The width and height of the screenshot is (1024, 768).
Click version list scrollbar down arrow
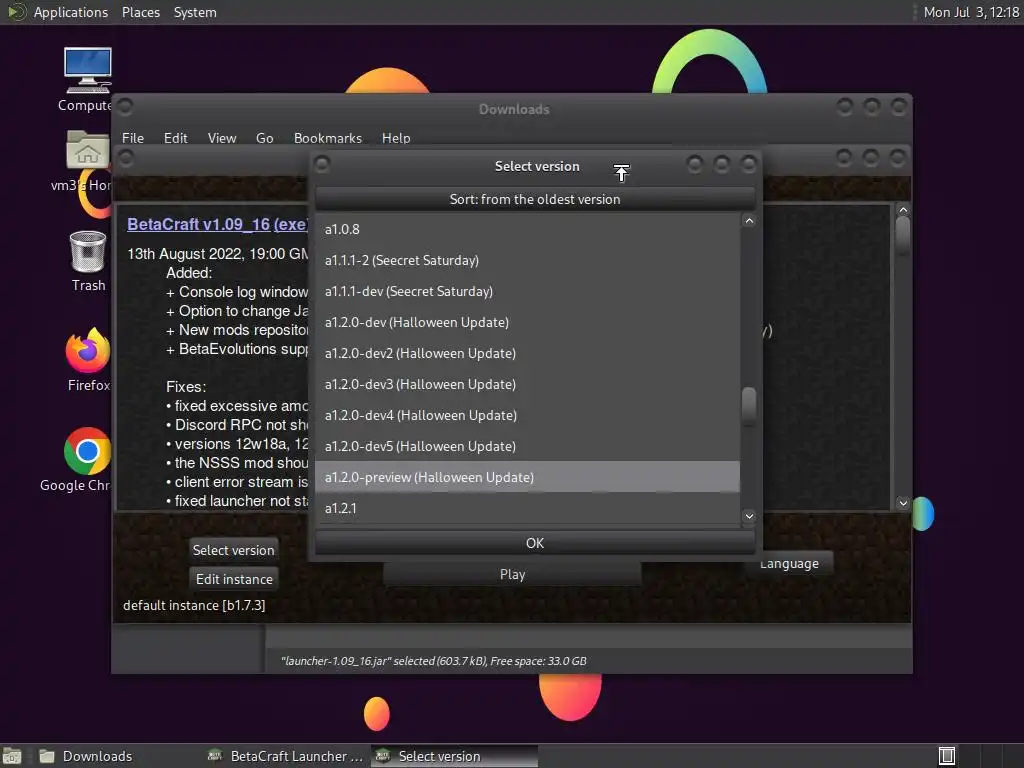(x=749, y=516)
